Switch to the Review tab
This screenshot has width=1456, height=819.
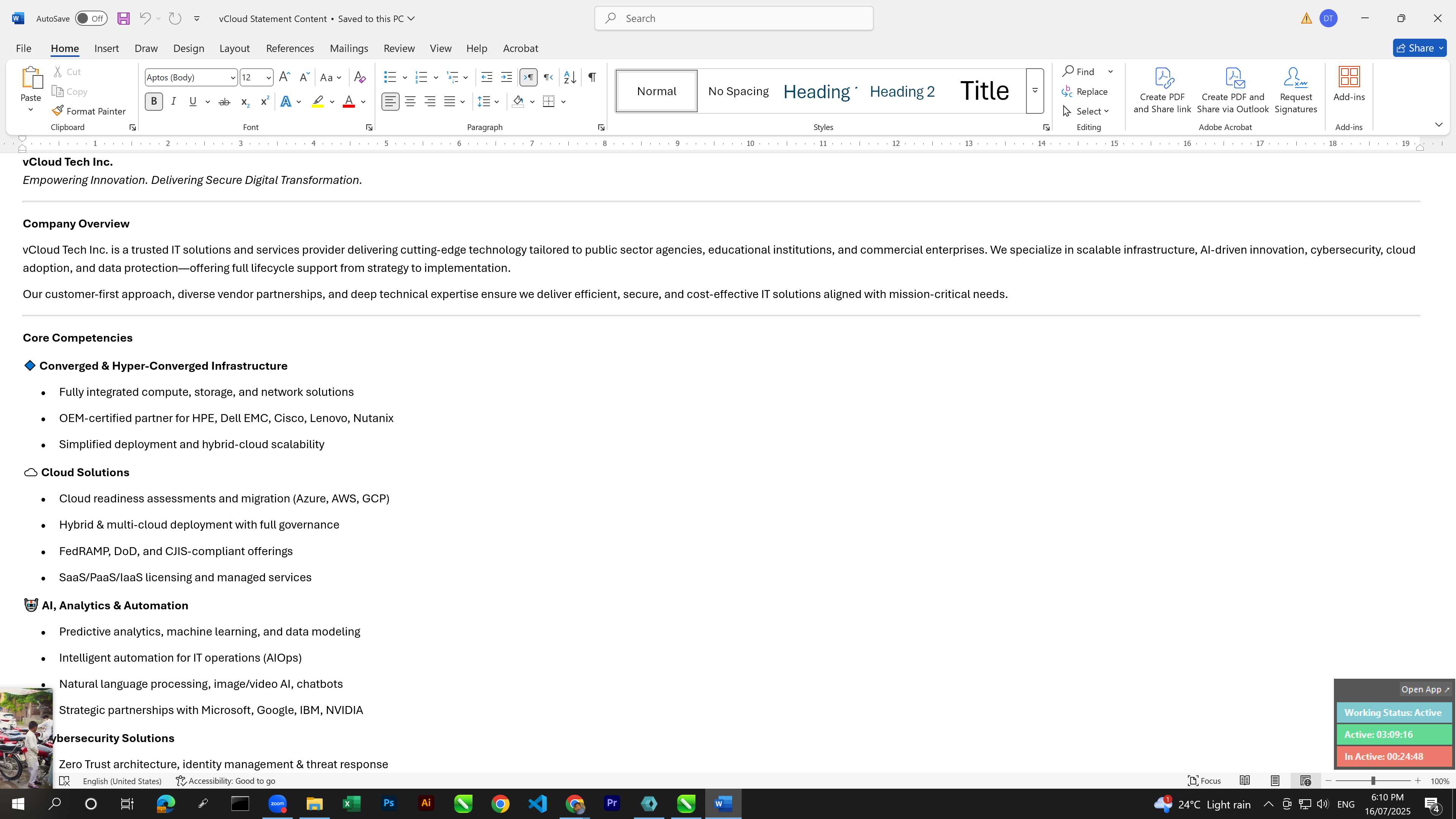(x=399, y=49)
